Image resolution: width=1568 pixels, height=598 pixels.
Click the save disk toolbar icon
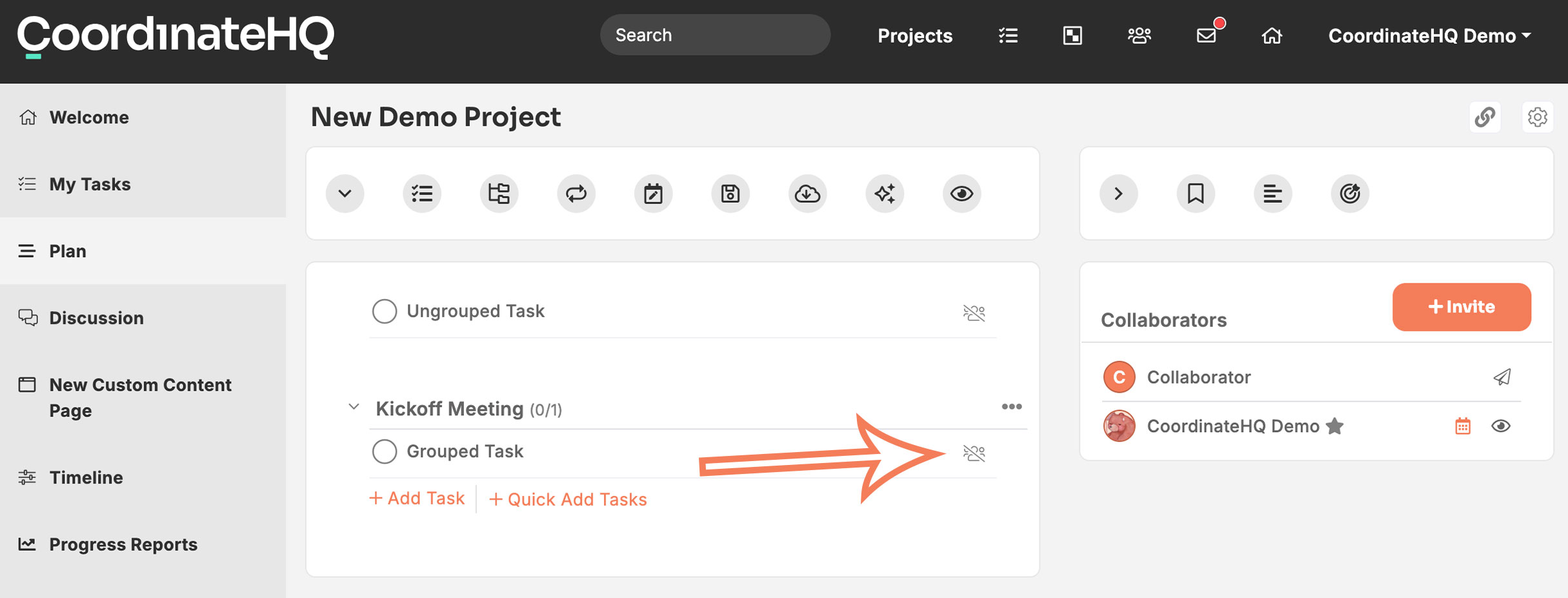[730, 193]
